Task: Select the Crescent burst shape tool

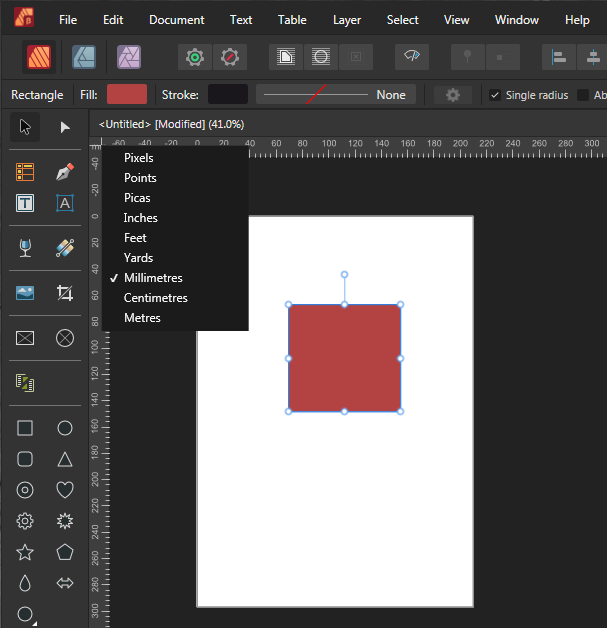Action: click(x=64, y=521)
